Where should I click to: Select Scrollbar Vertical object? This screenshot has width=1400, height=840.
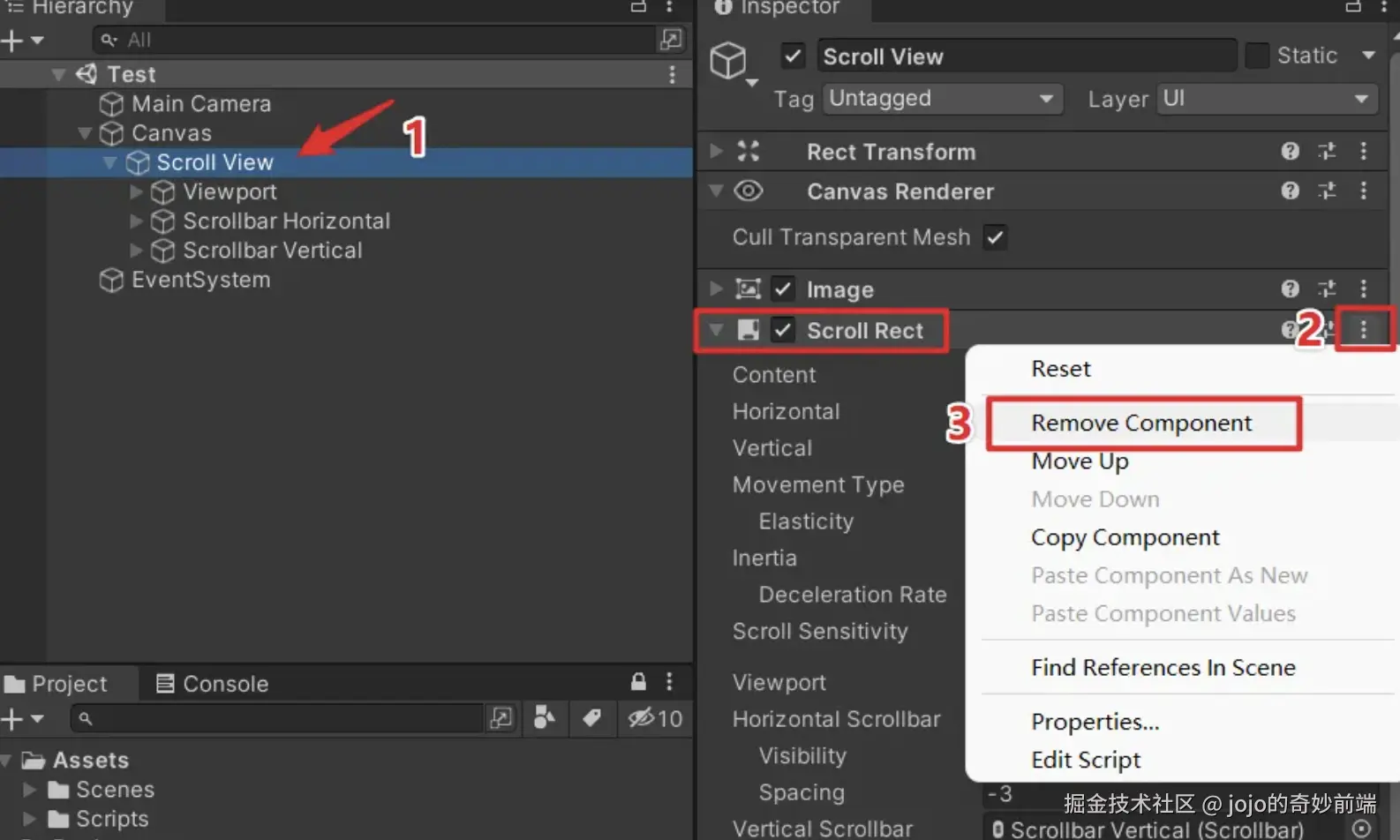[x=273, y=251]
